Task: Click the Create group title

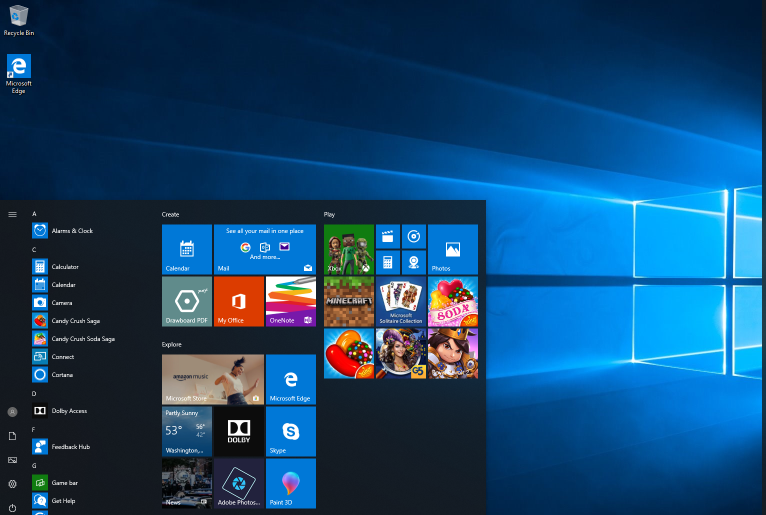Action: pyautogui.click(x=171, y=214)
